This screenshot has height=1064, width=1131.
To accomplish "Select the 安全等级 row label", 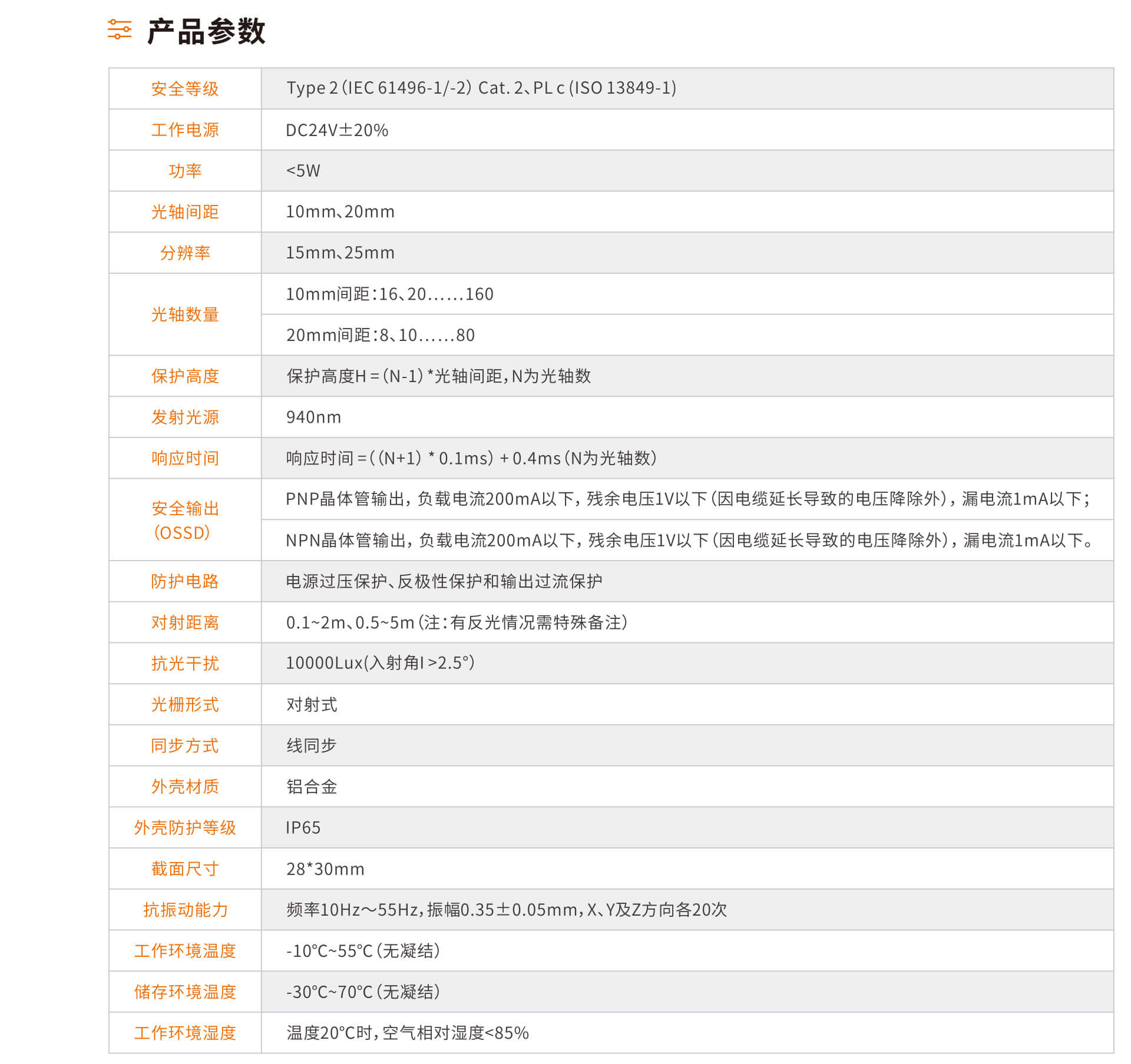I will click(185, 89).
